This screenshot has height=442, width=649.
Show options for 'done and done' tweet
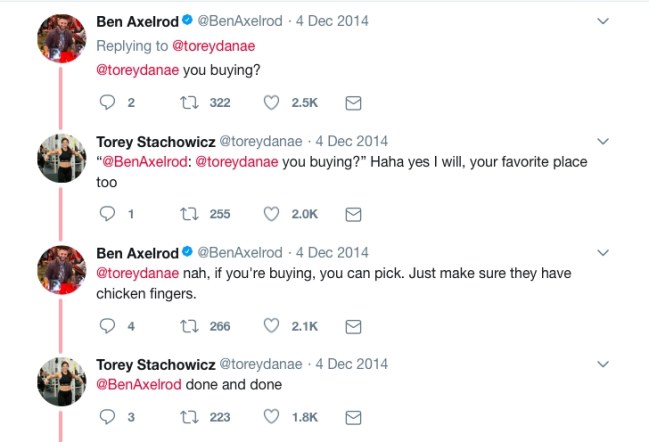(x=602, y=364)
